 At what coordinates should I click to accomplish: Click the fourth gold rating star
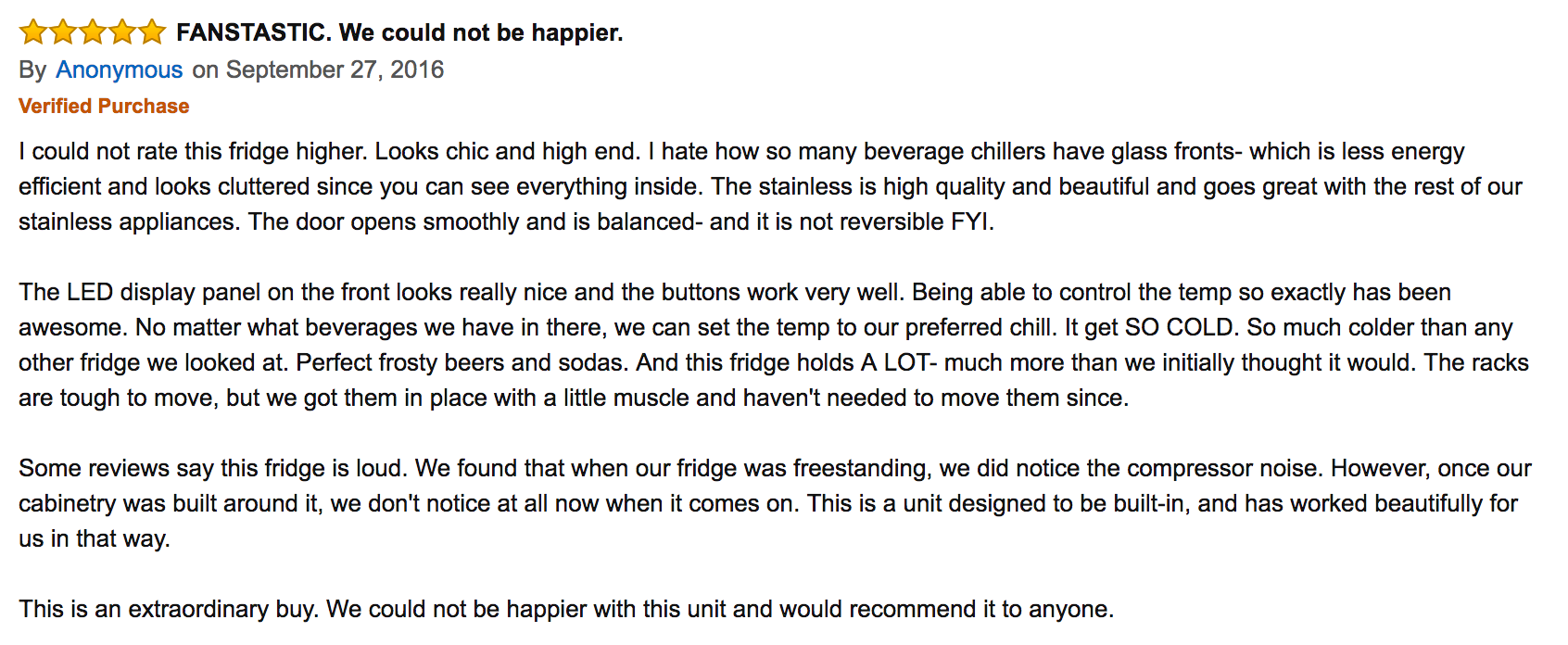[122, 32]
